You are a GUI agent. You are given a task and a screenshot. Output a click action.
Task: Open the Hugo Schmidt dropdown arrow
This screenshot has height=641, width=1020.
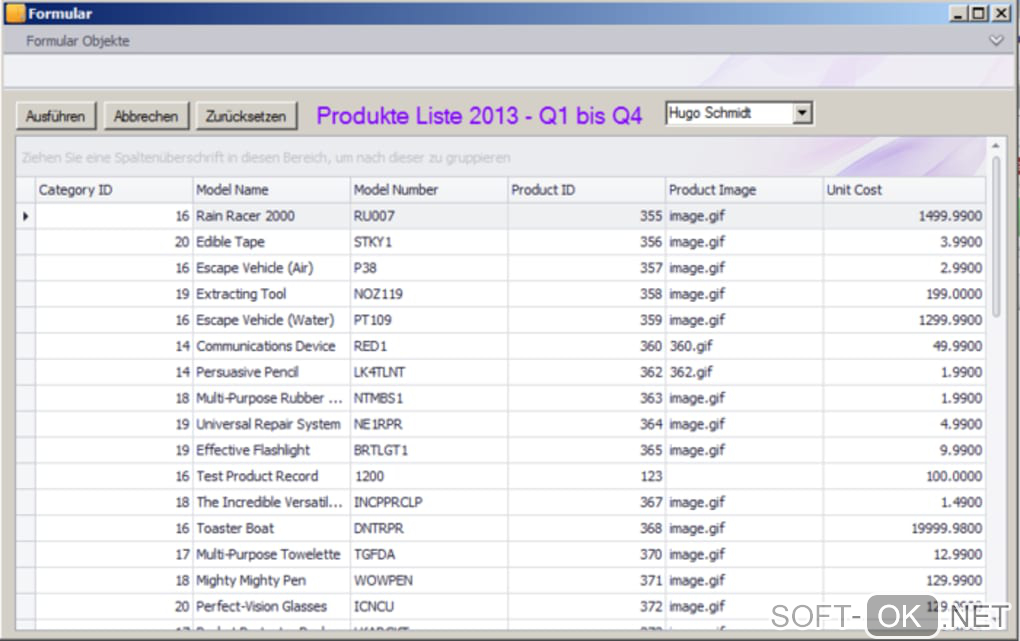pos(803,113)
